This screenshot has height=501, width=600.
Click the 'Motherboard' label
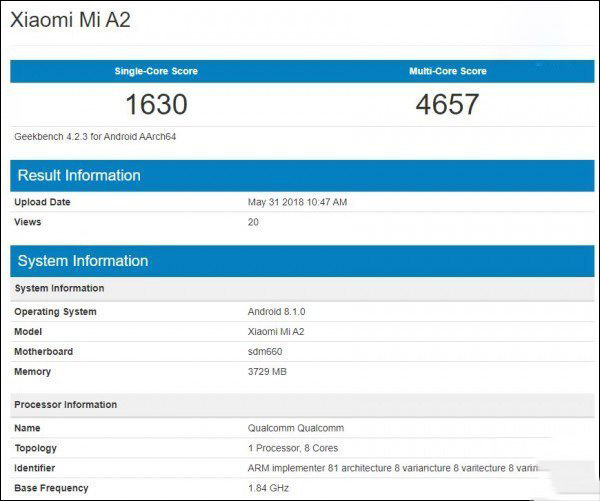[x=43, y=352]
